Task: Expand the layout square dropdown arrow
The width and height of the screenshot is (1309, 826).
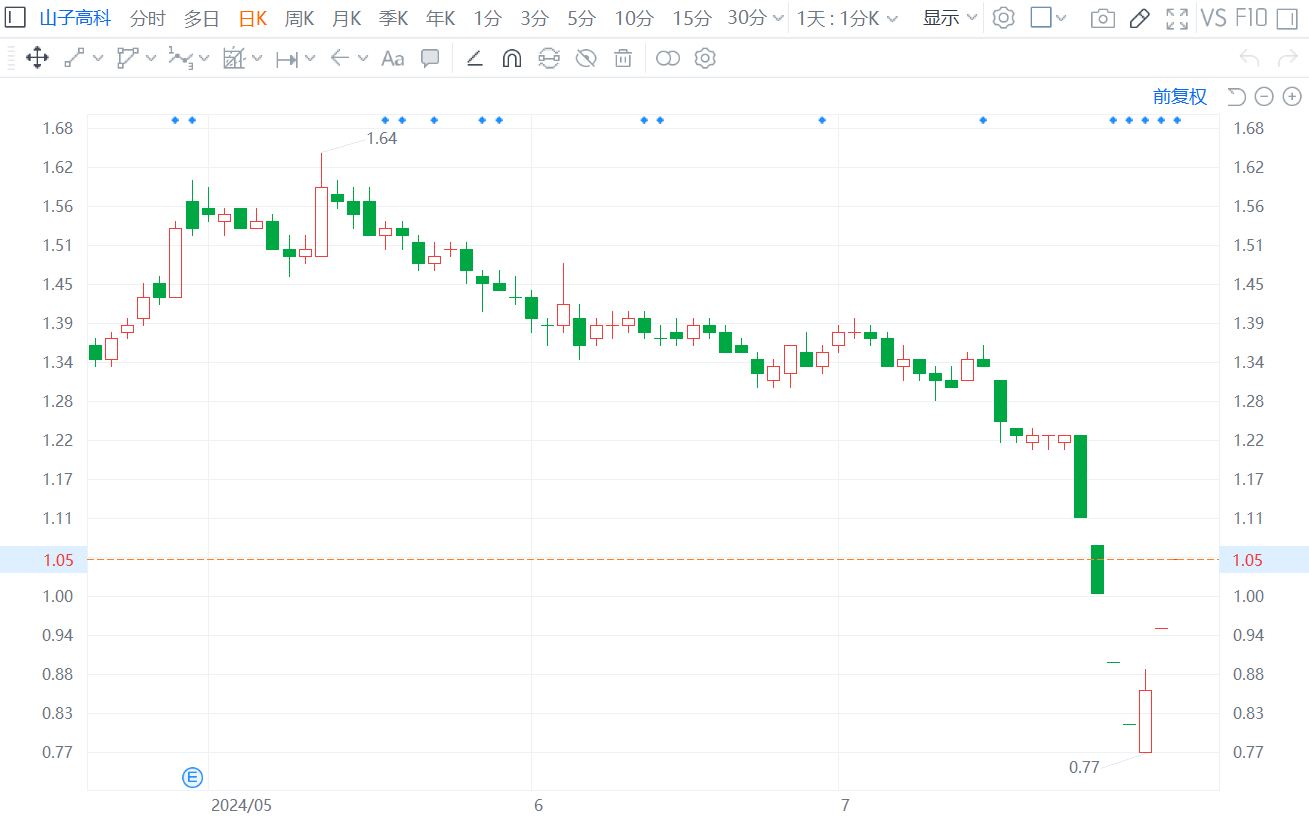Action: (1061, 19)
